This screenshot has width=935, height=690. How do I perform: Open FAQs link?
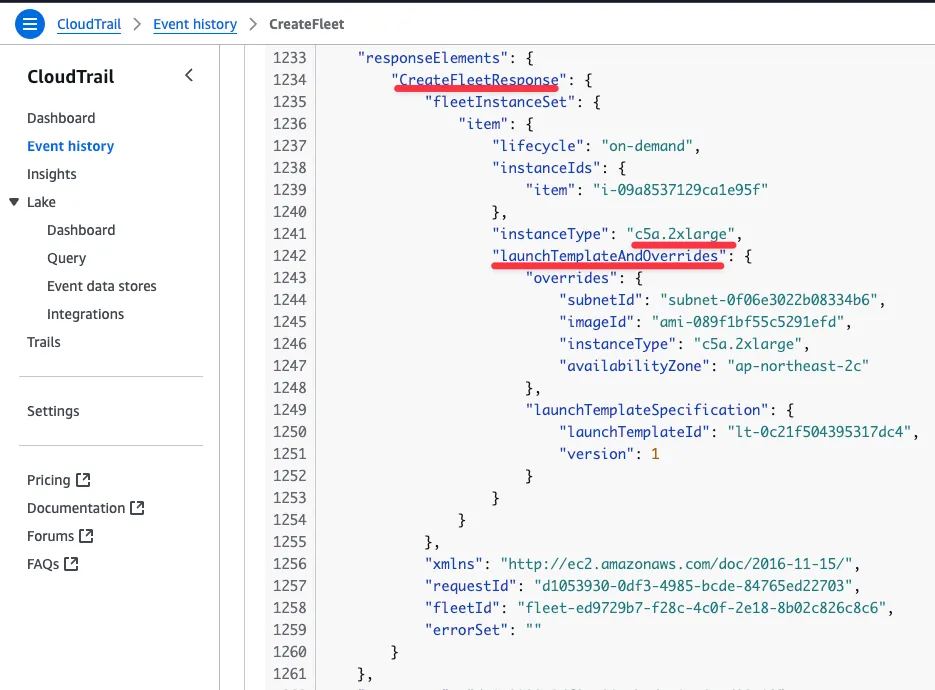(43, 564)
